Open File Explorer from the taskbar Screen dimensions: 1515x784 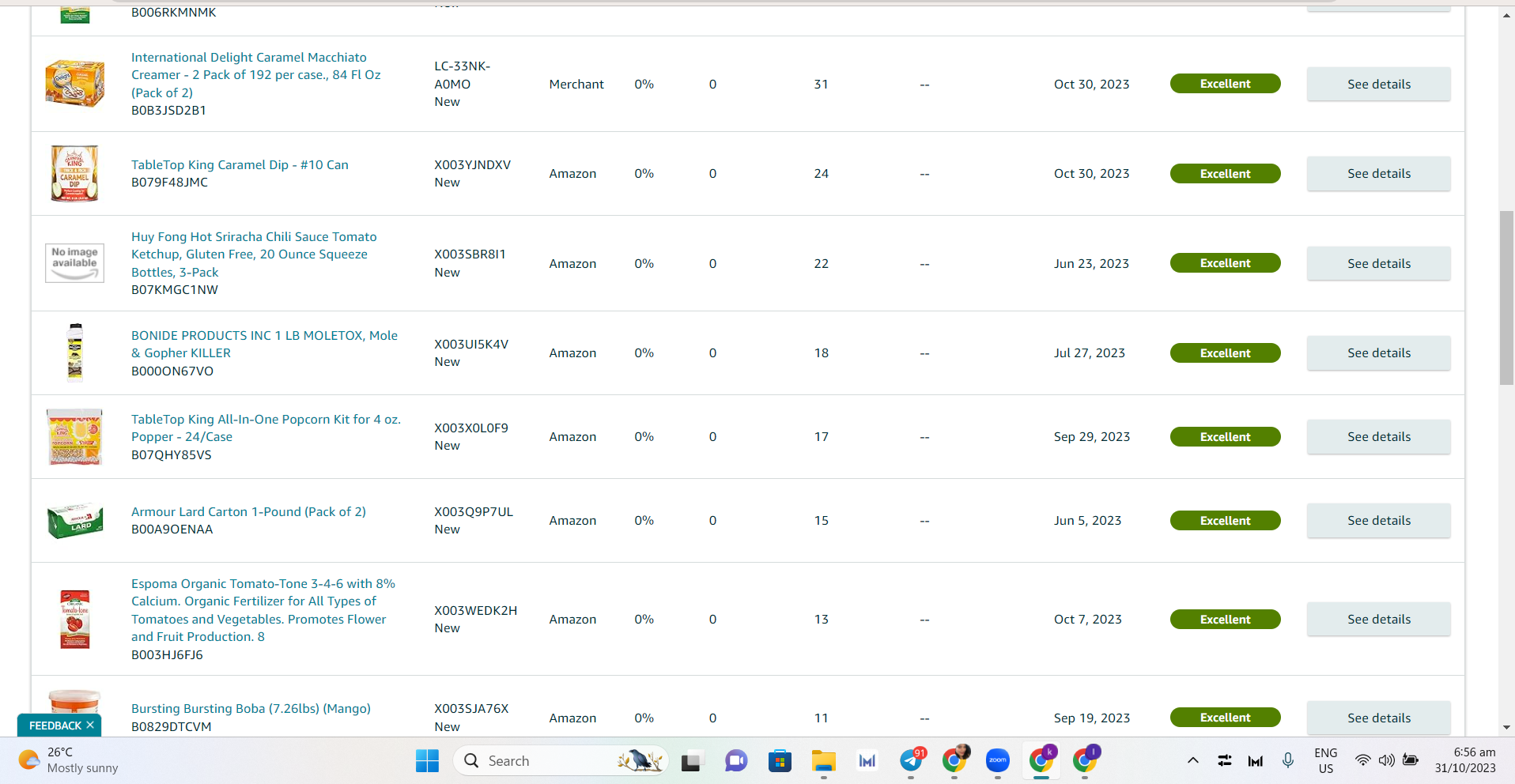click(824, 761)
